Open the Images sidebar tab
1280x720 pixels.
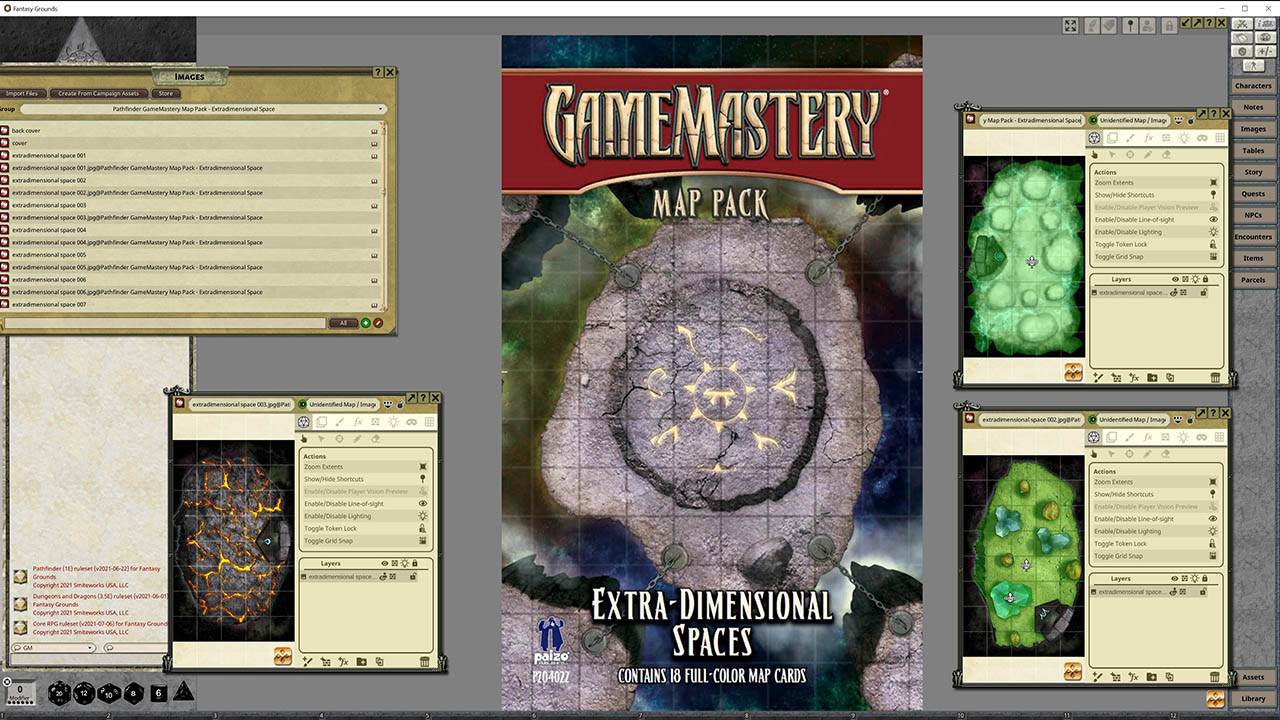tap(1253, 128)
